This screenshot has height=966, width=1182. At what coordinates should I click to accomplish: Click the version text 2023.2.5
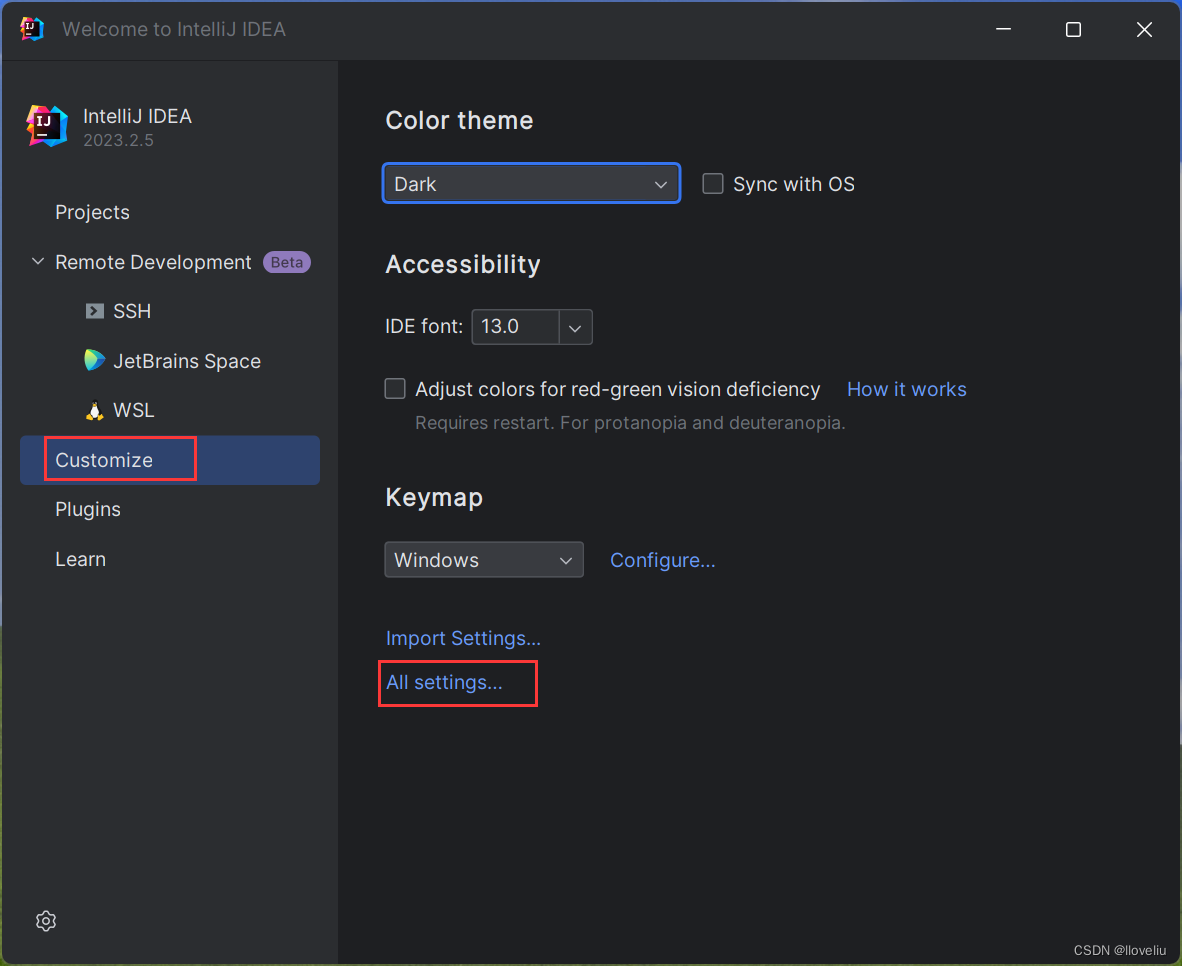tap(118, 140)
